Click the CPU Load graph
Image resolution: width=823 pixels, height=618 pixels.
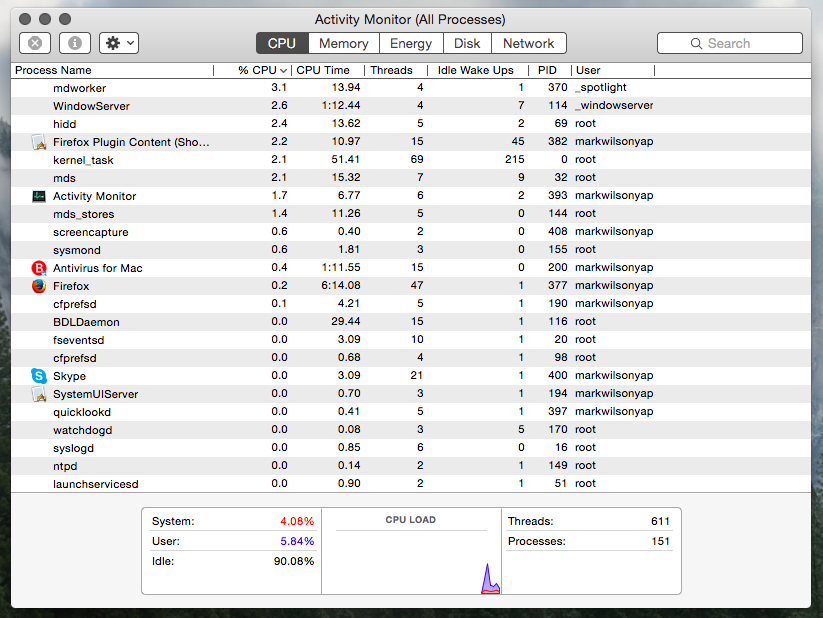point(411,562)
